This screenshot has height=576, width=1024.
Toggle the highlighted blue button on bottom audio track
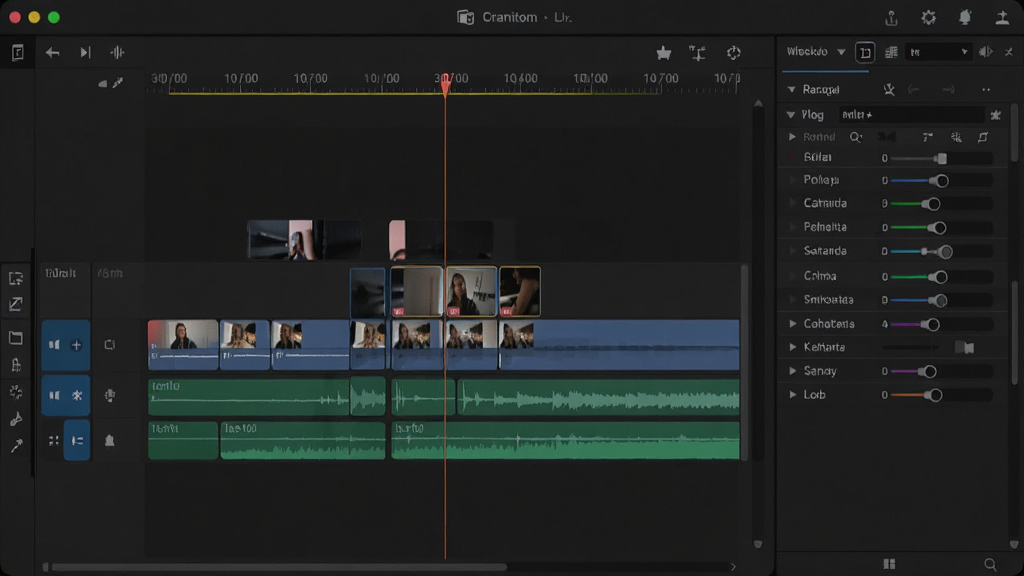pyautogui.click(x=77, y=441)
